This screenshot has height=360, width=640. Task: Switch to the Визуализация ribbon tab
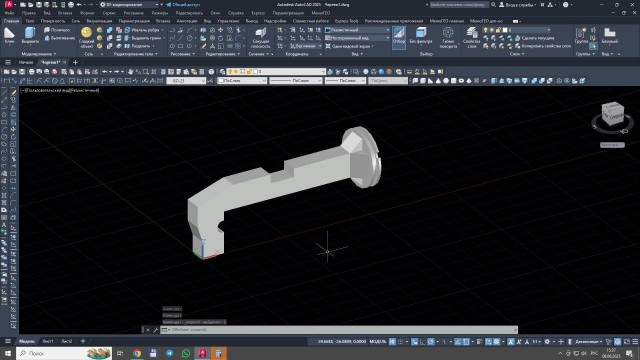pyautogui.click(x=99, y=21)
